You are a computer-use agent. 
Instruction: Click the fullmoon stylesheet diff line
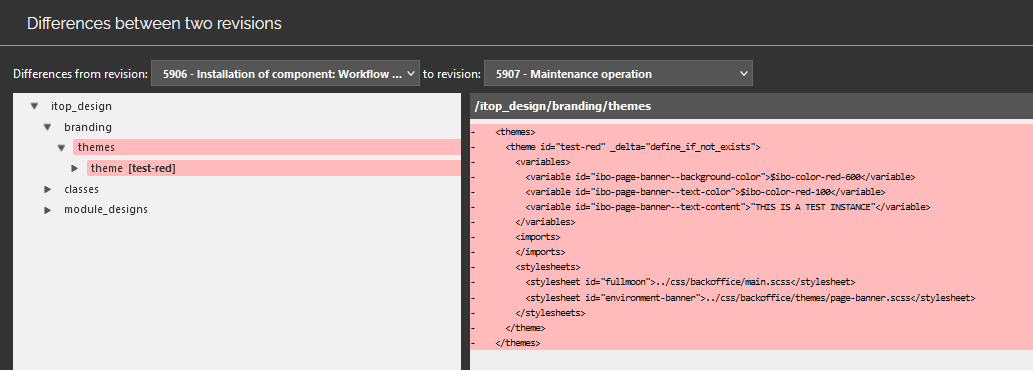[x=752, y=282]
